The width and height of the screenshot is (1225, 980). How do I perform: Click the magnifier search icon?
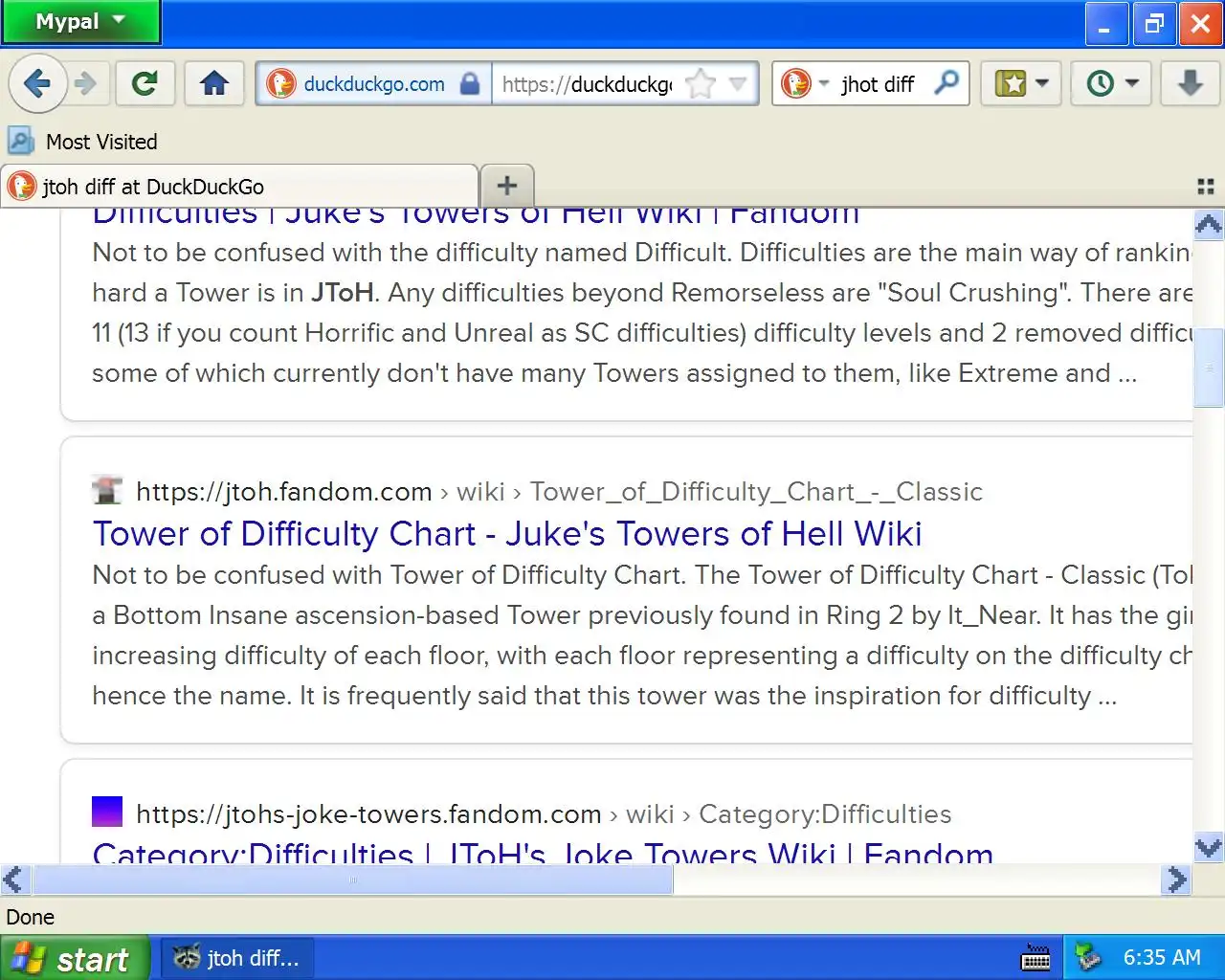coord(947,83)
